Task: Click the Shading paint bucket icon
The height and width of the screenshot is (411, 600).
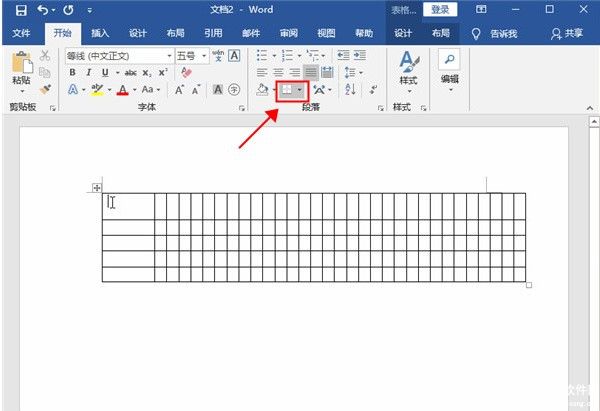Action: tap(262, 90)
